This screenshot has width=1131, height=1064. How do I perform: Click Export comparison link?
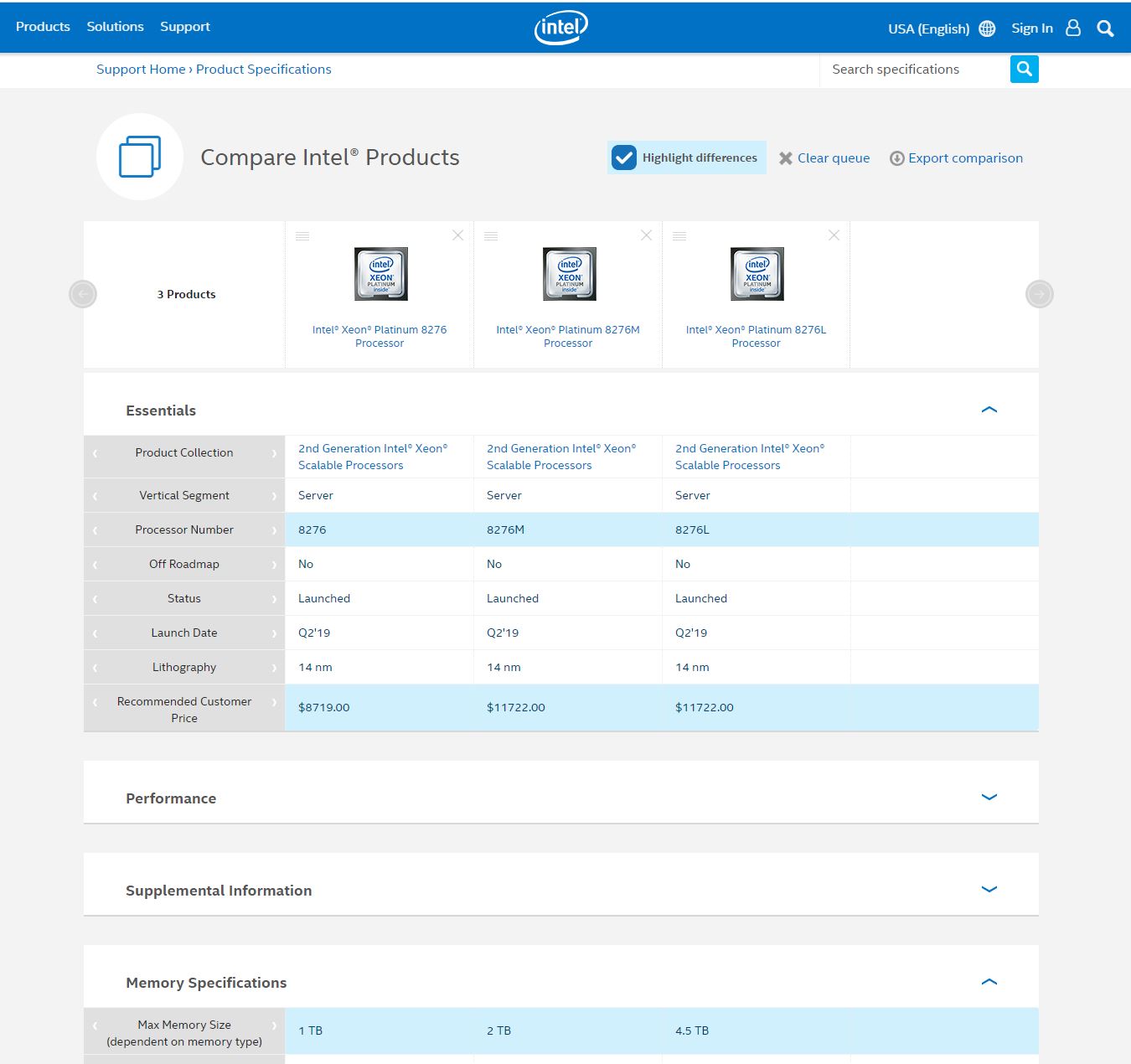pos(964,158)
